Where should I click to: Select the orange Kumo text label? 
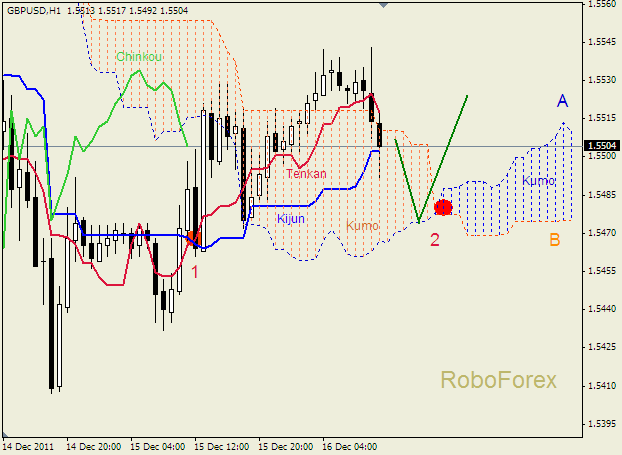(362, 226)
